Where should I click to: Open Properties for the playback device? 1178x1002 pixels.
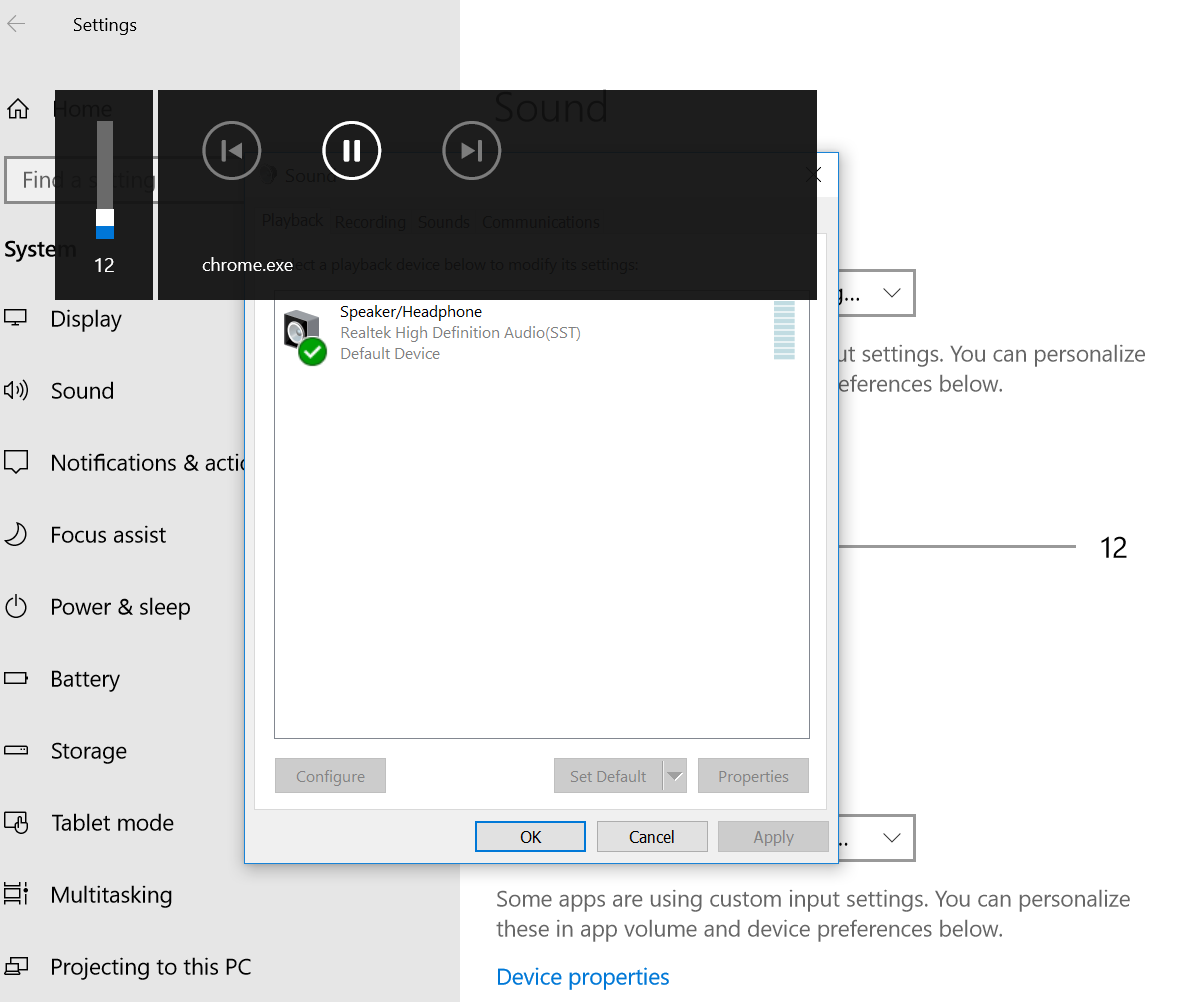(754, 776)
